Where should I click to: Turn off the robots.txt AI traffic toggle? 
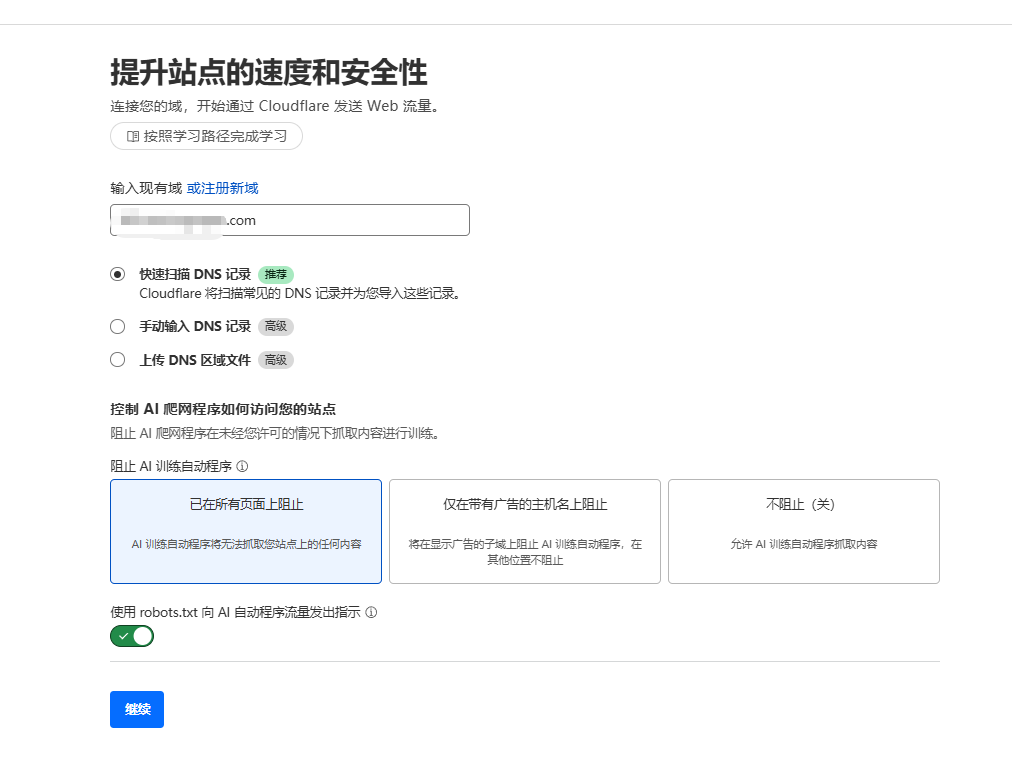coord(131,636)
